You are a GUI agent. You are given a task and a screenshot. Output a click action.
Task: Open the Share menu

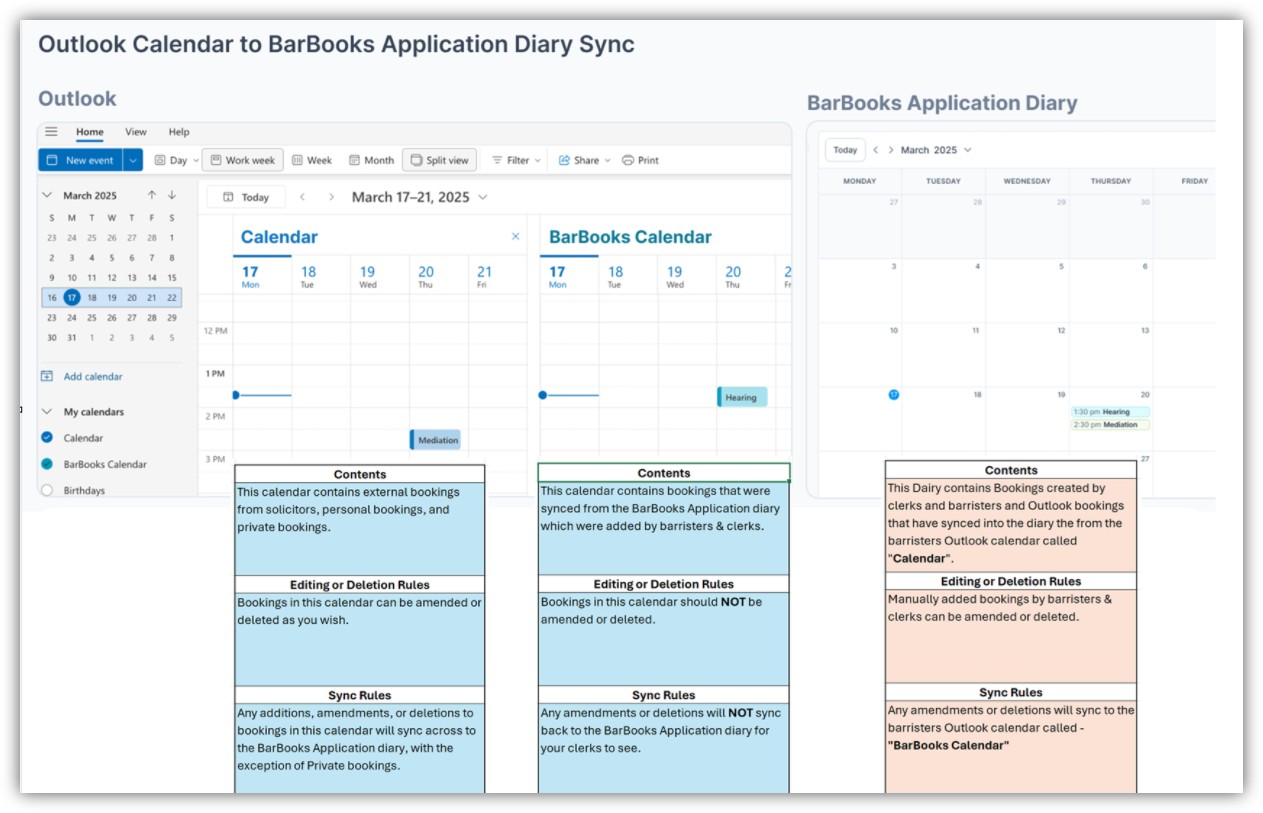[584, 160]
